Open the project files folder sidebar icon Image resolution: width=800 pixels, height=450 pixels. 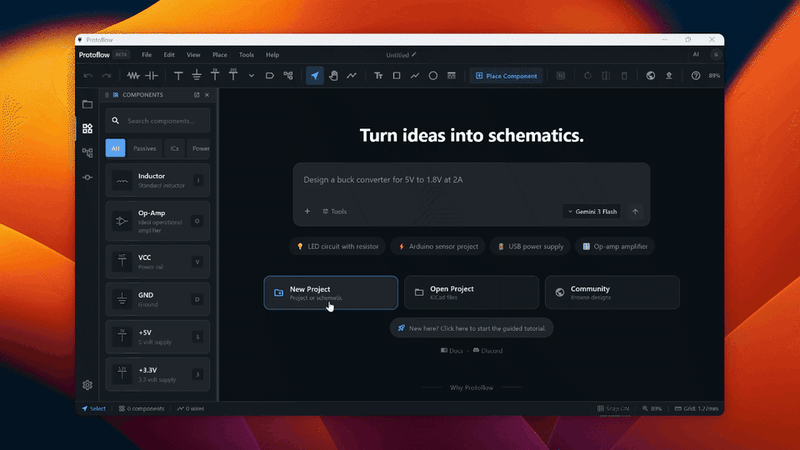pos(87,104)
